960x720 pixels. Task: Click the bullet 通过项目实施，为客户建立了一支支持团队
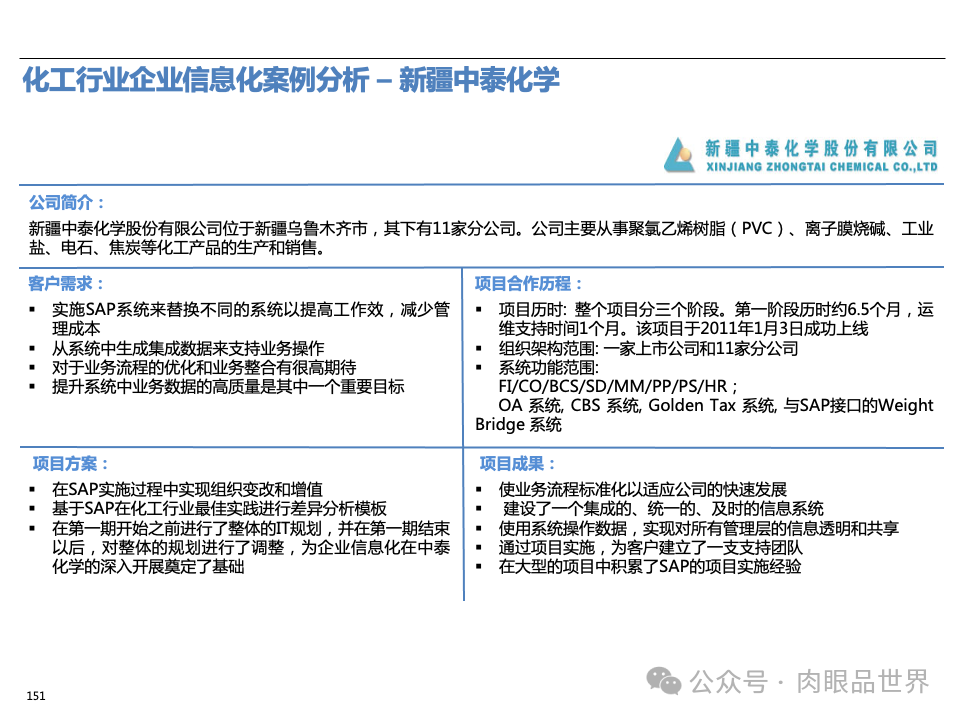click(x=650, y=547)
